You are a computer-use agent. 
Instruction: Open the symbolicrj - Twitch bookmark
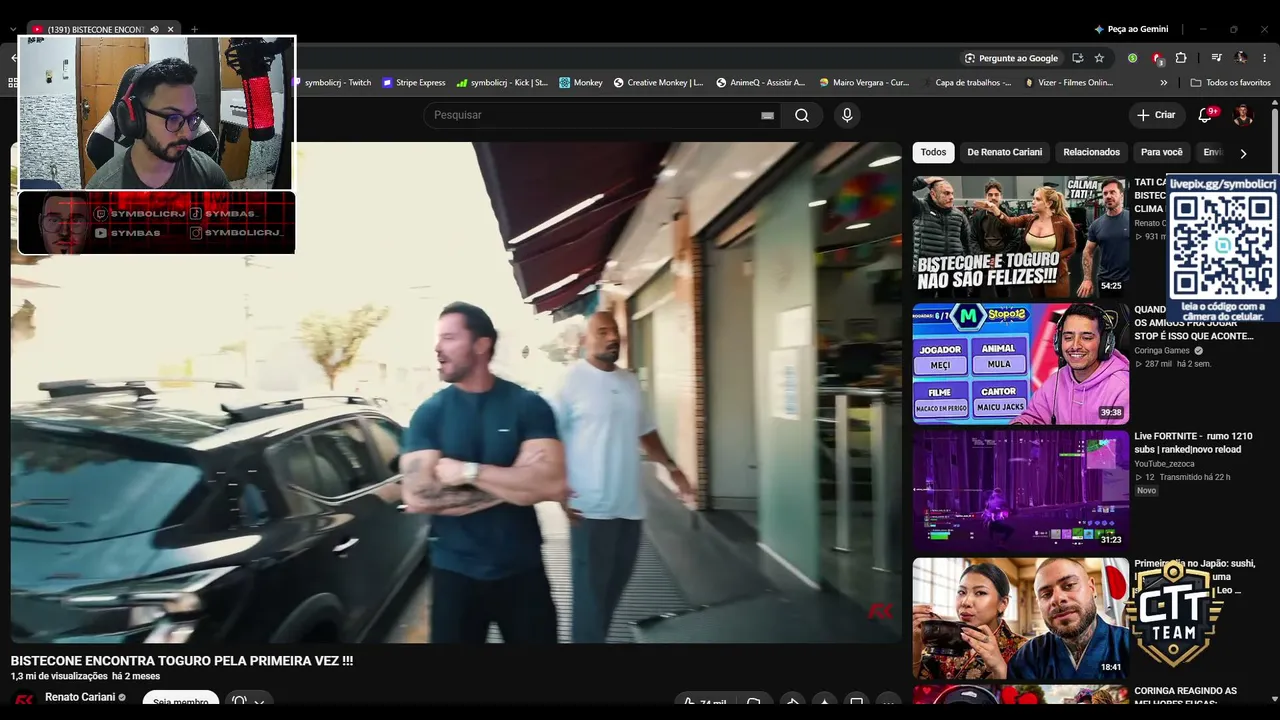[x=330, y=83]
